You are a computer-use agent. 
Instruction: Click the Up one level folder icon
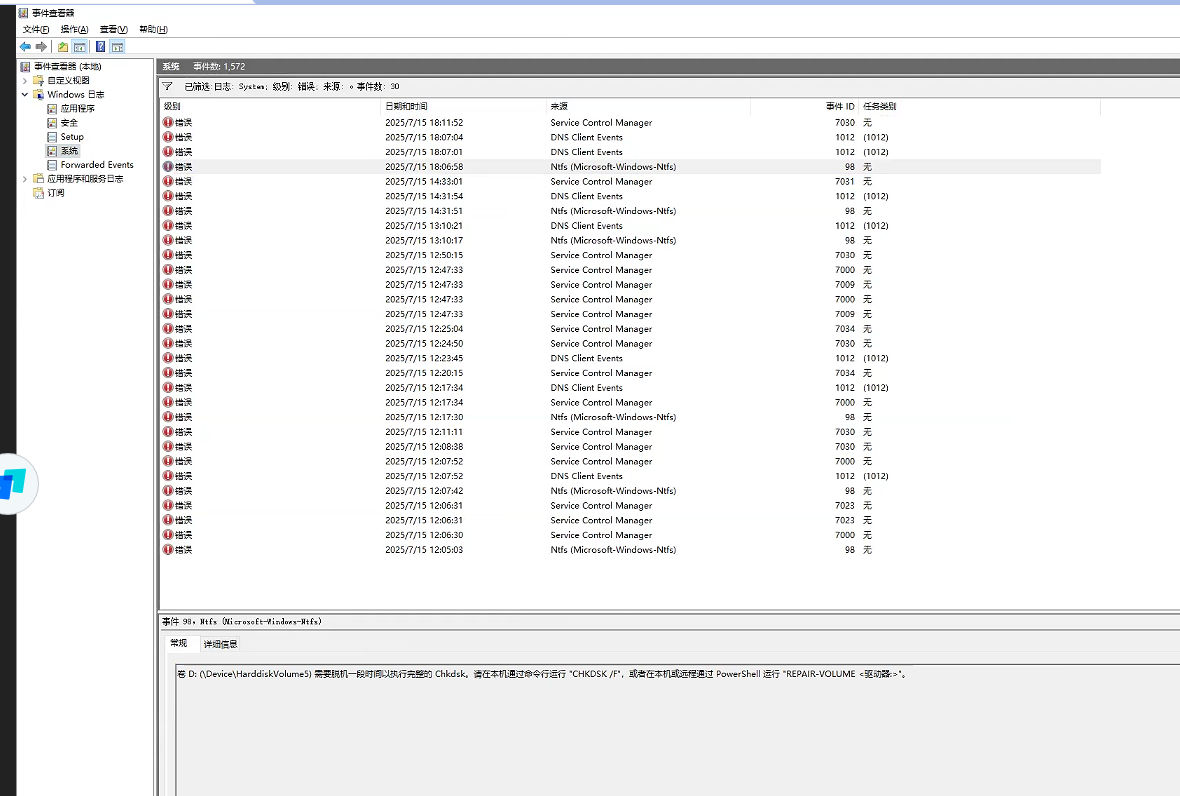[x=63, y=47]
